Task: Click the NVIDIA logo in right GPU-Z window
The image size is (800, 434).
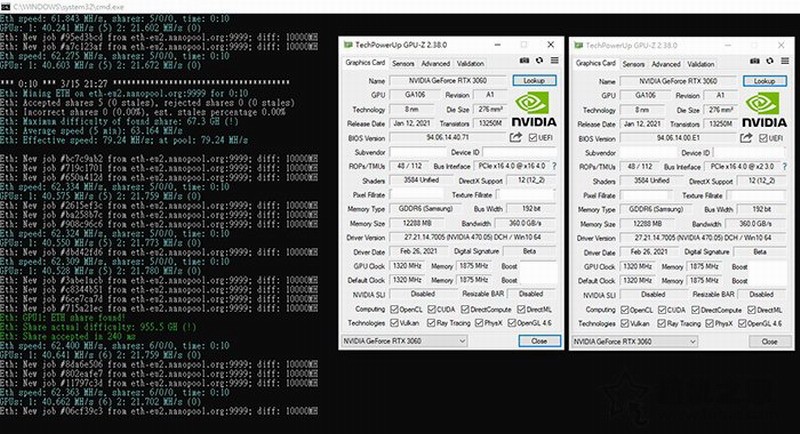Action: 766,109
